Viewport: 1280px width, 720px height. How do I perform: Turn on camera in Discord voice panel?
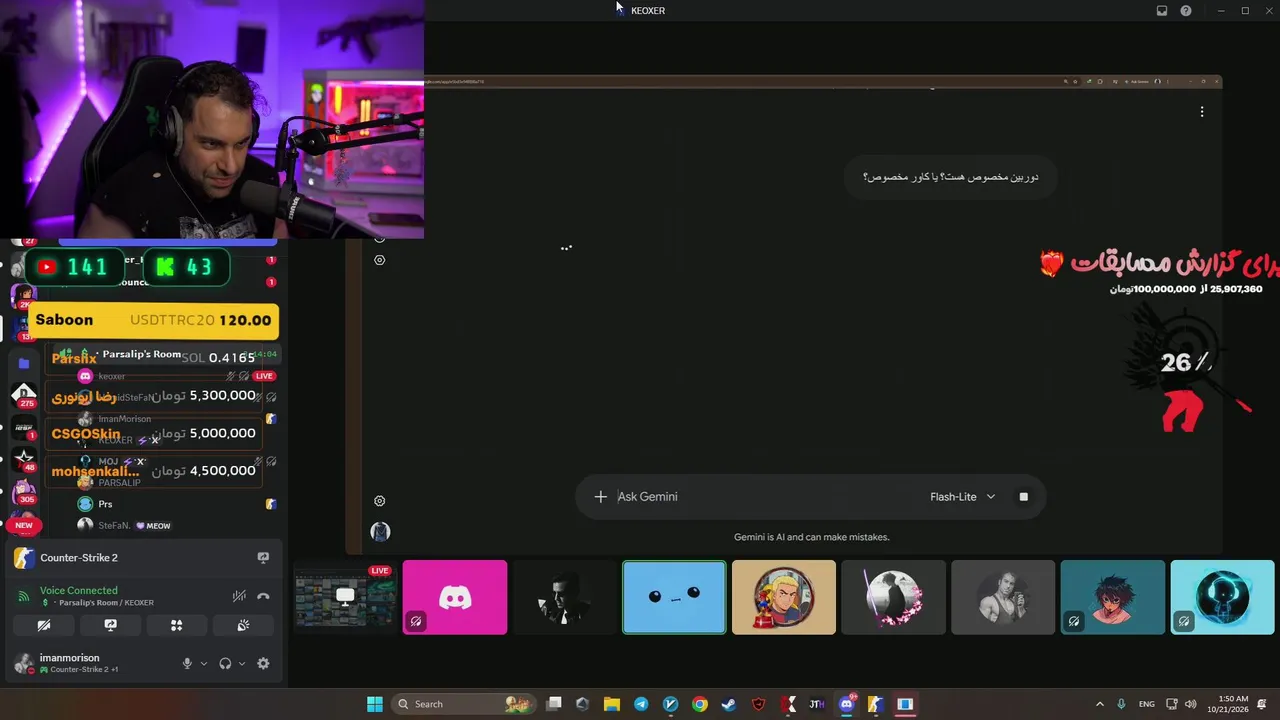pos(44,625)
